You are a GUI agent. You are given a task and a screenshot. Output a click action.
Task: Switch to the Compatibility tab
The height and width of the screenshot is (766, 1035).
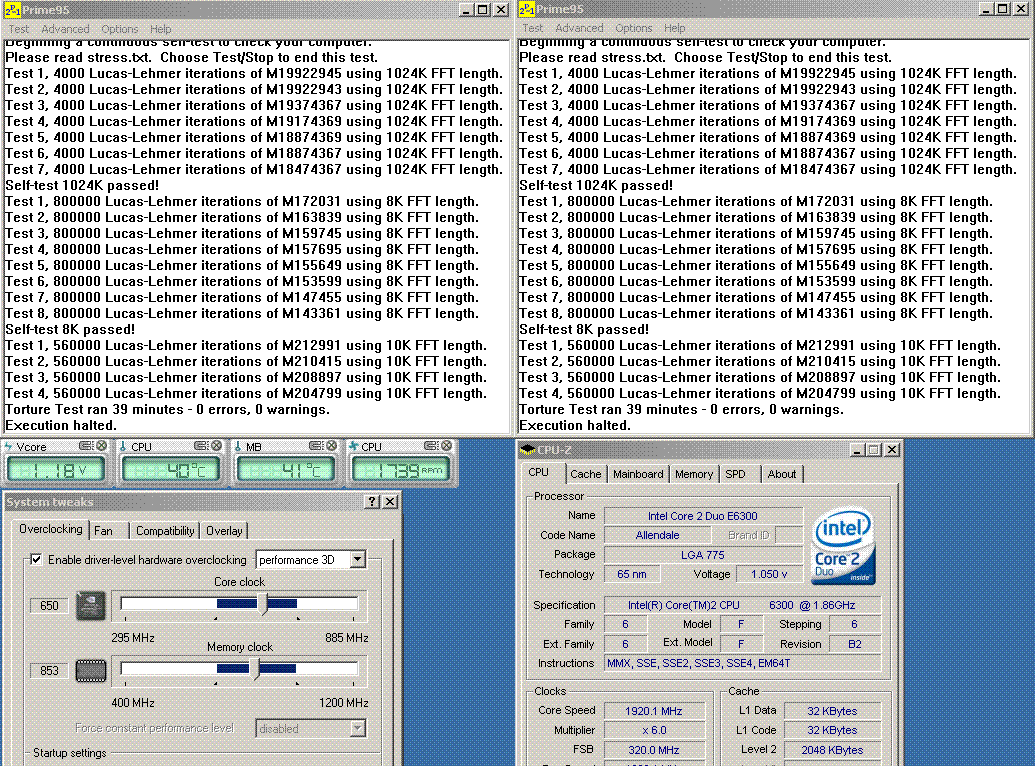[165, 531]
